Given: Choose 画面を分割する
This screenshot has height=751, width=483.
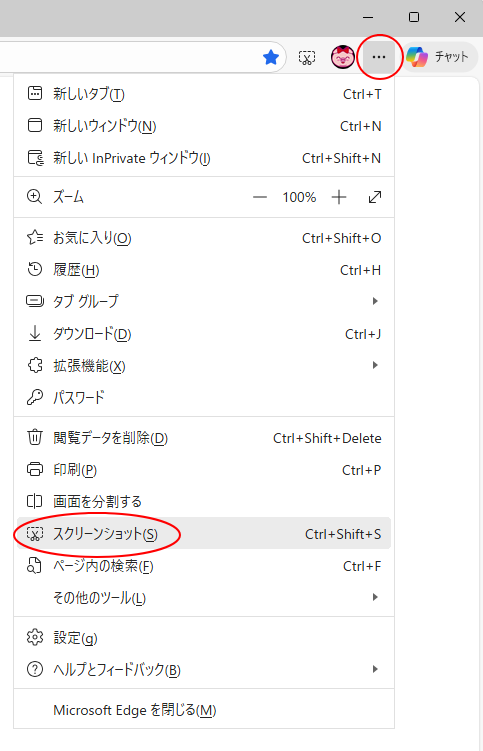Looking at the screenshot, I should point(204,502).
